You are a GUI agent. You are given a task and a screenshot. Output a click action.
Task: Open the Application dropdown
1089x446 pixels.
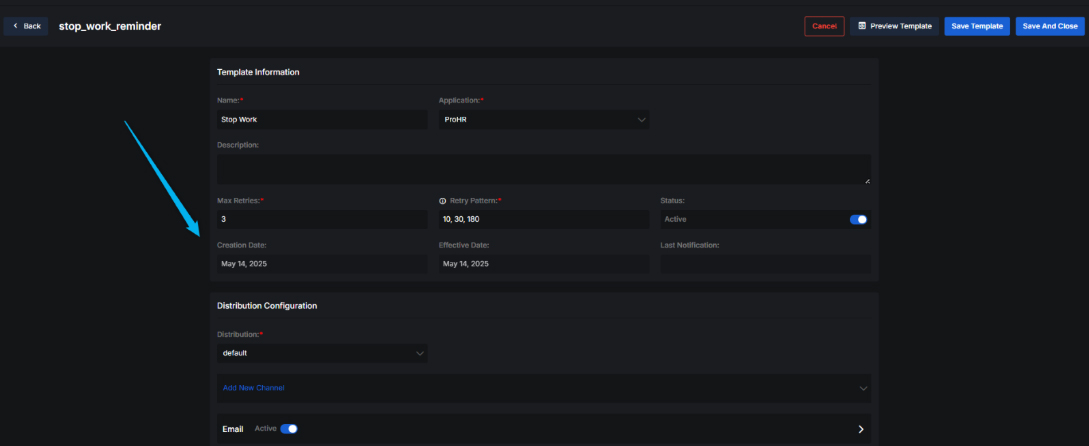point(543,120)
